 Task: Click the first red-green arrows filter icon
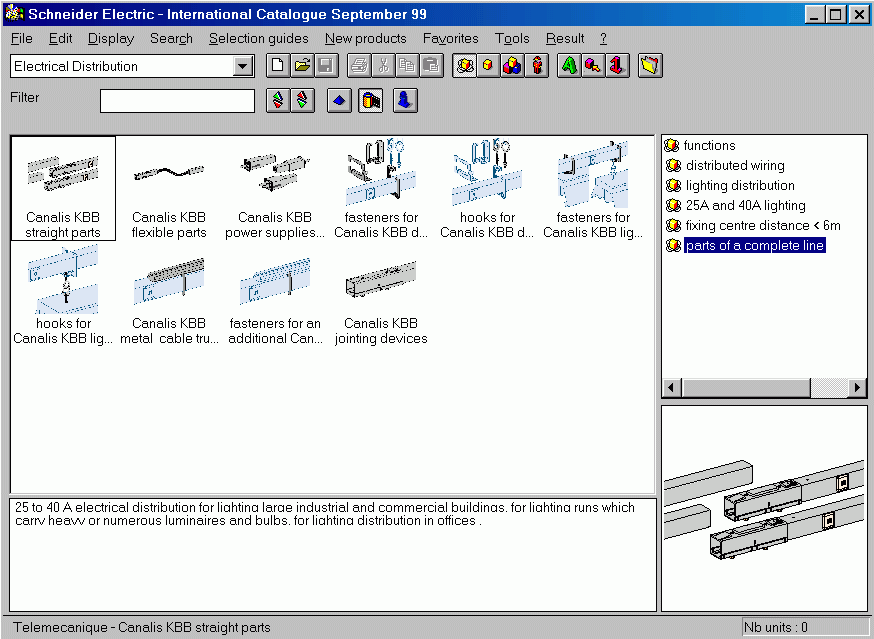278,101
